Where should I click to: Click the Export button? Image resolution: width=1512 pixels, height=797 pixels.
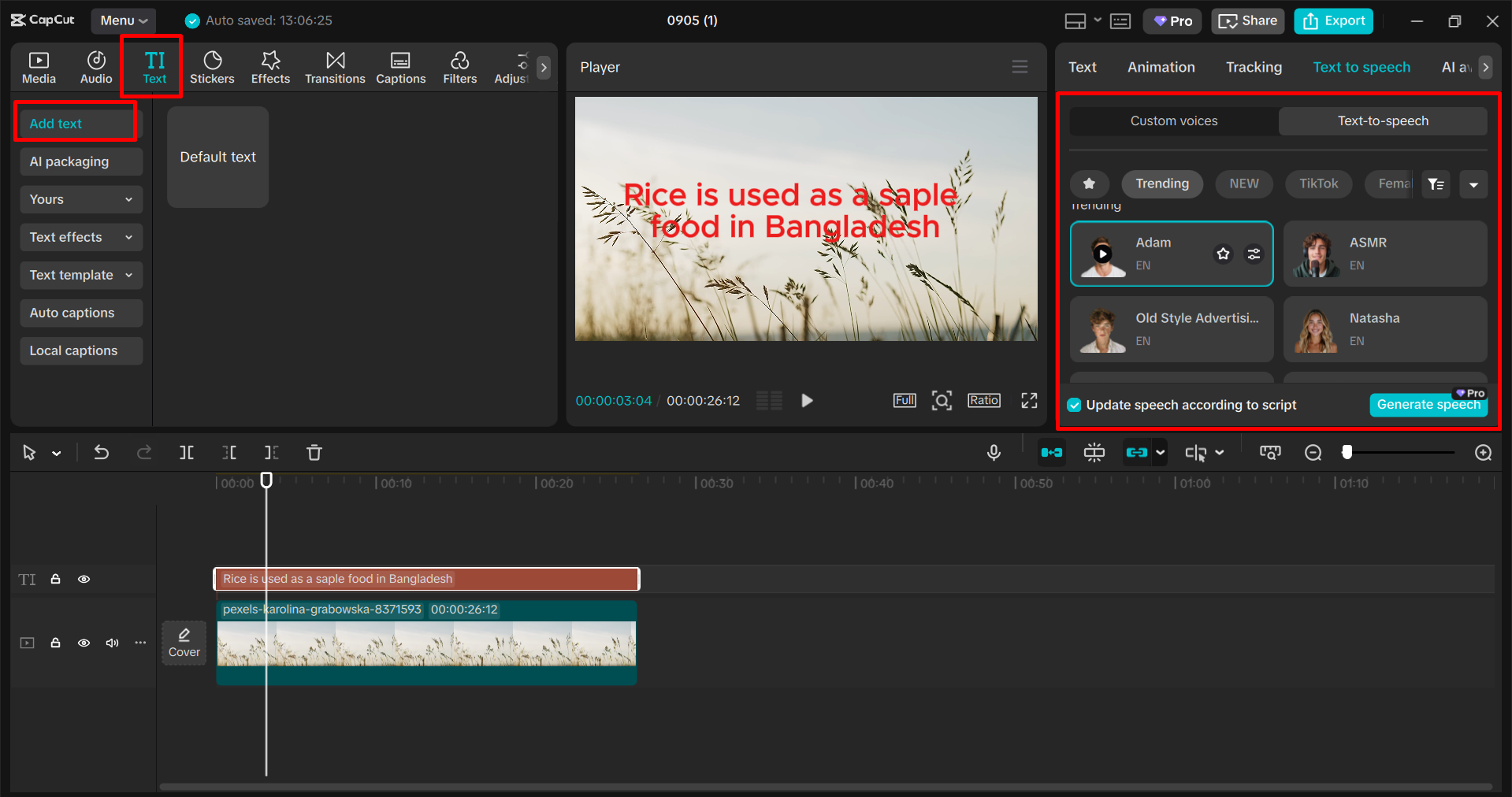tap(1333, 21)
